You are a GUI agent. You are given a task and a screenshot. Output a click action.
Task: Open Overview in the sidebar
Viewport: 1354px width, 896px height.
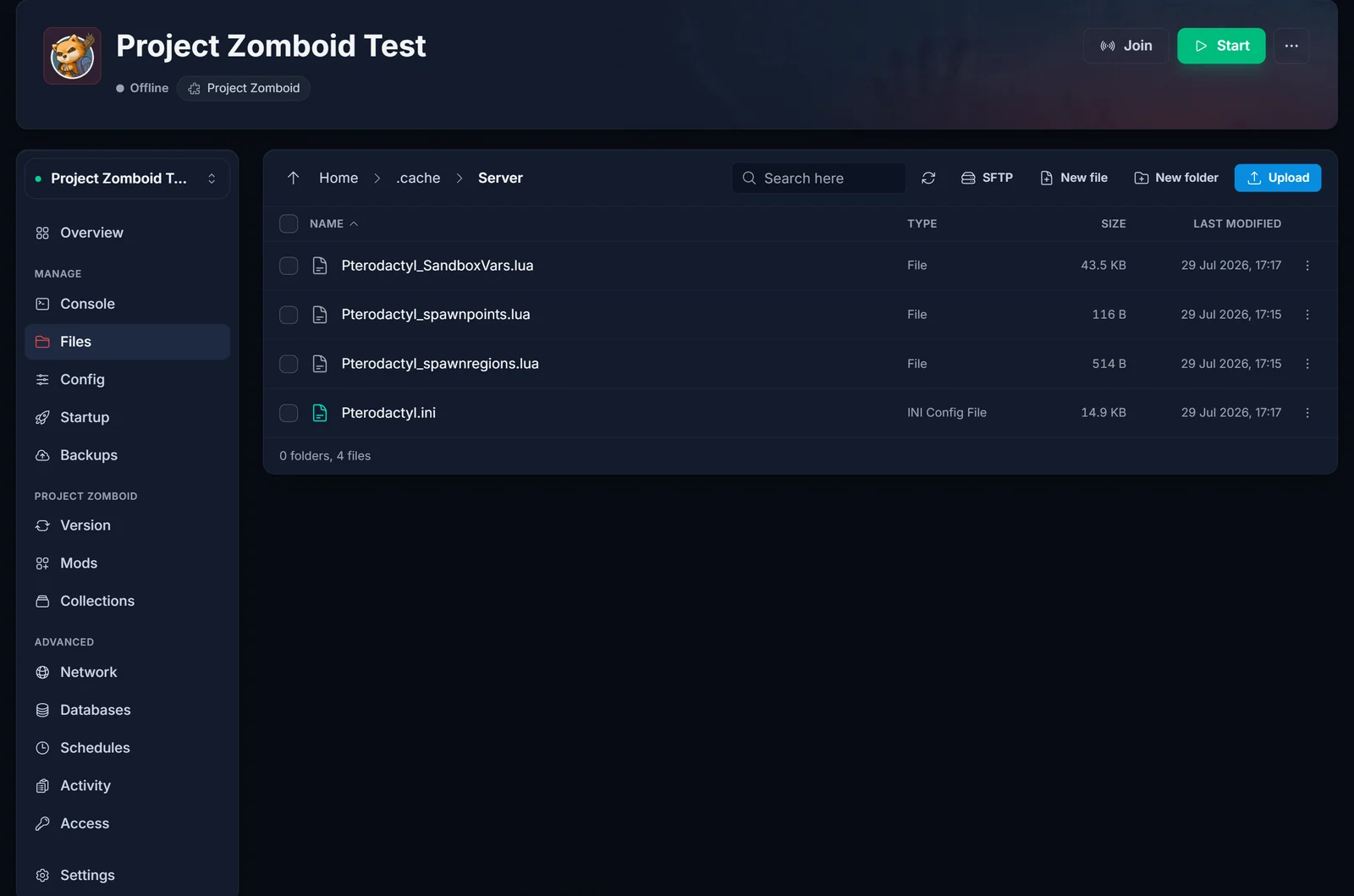pos(127,233)
